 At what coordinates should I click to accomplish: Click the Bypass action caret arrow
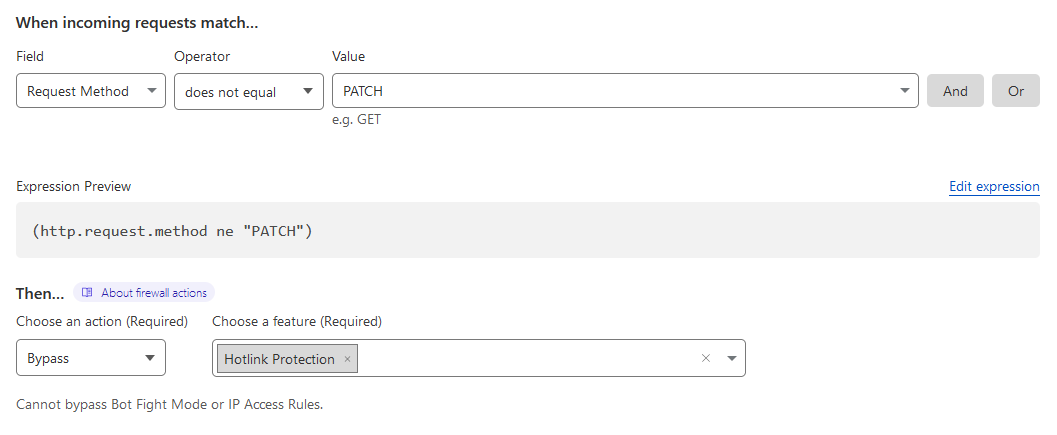[150, 358]
